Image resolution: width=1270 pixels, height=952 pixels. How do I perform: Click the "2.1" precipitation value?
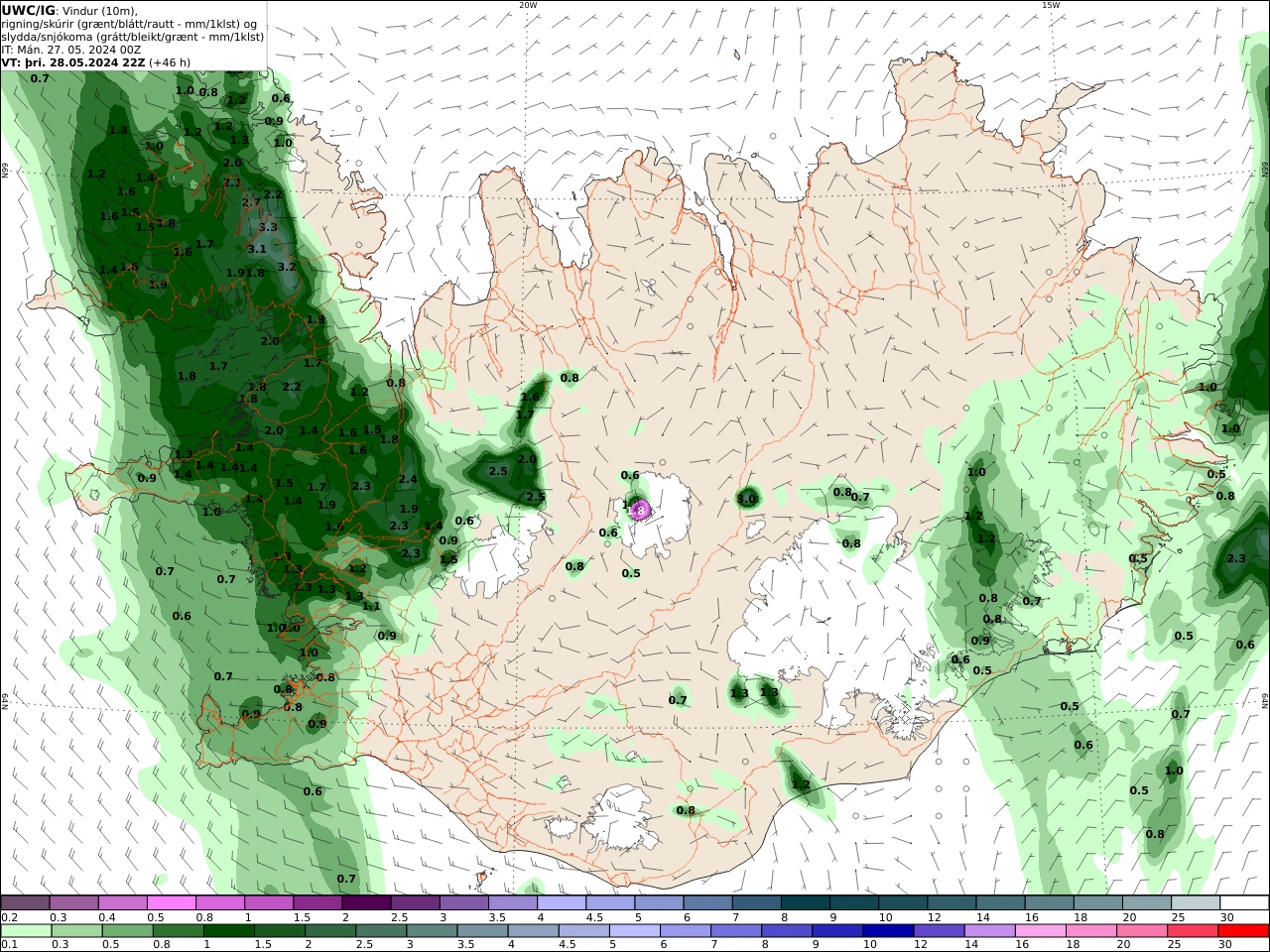click(232, 182)
